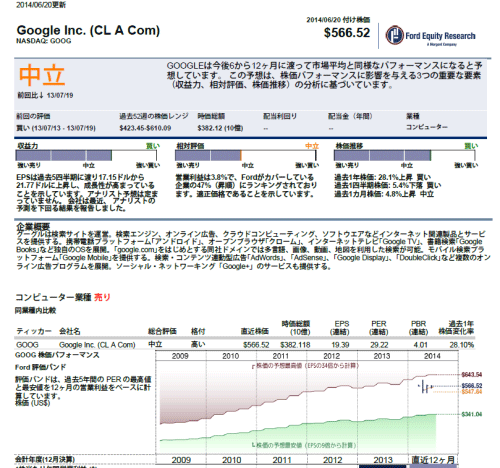This screenshot has height=468, width=500.
Task: Click 買い (13/07/13 - 13/07/19) value
Action: (56, 128)
